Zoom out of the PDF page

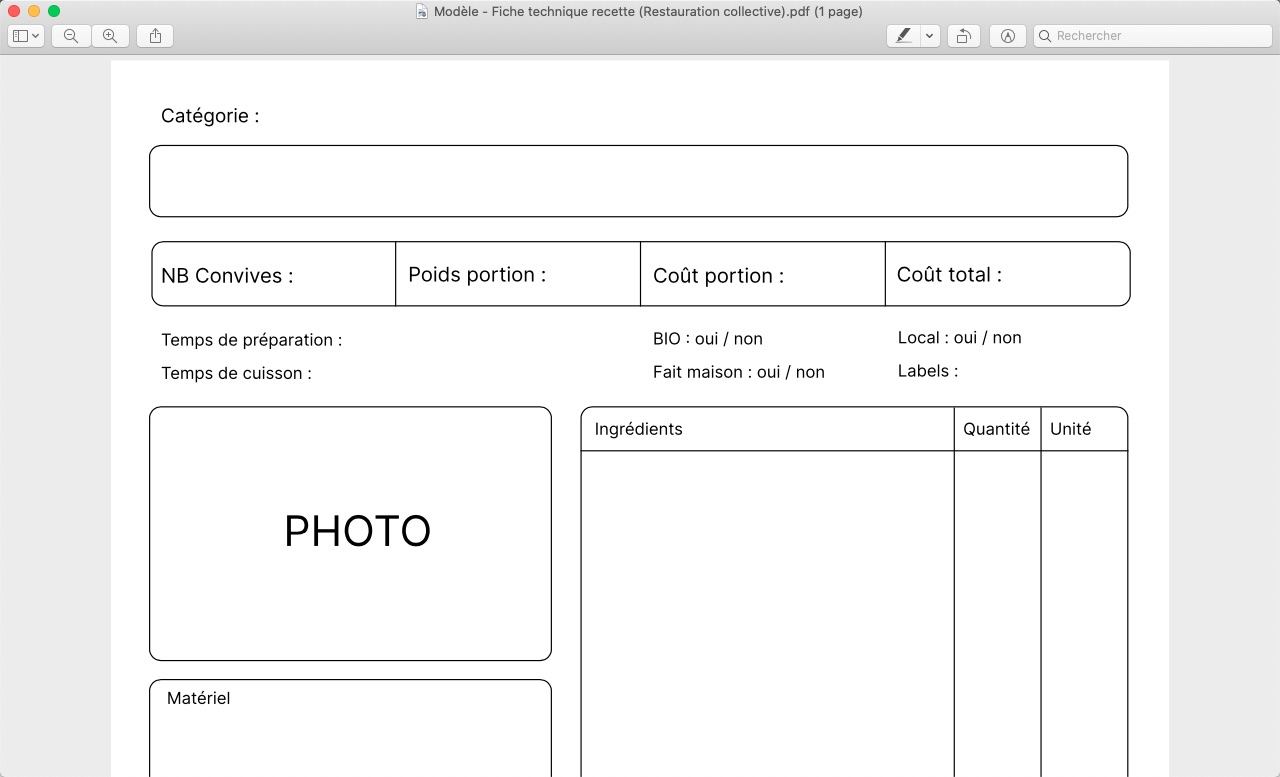[71, 36]
